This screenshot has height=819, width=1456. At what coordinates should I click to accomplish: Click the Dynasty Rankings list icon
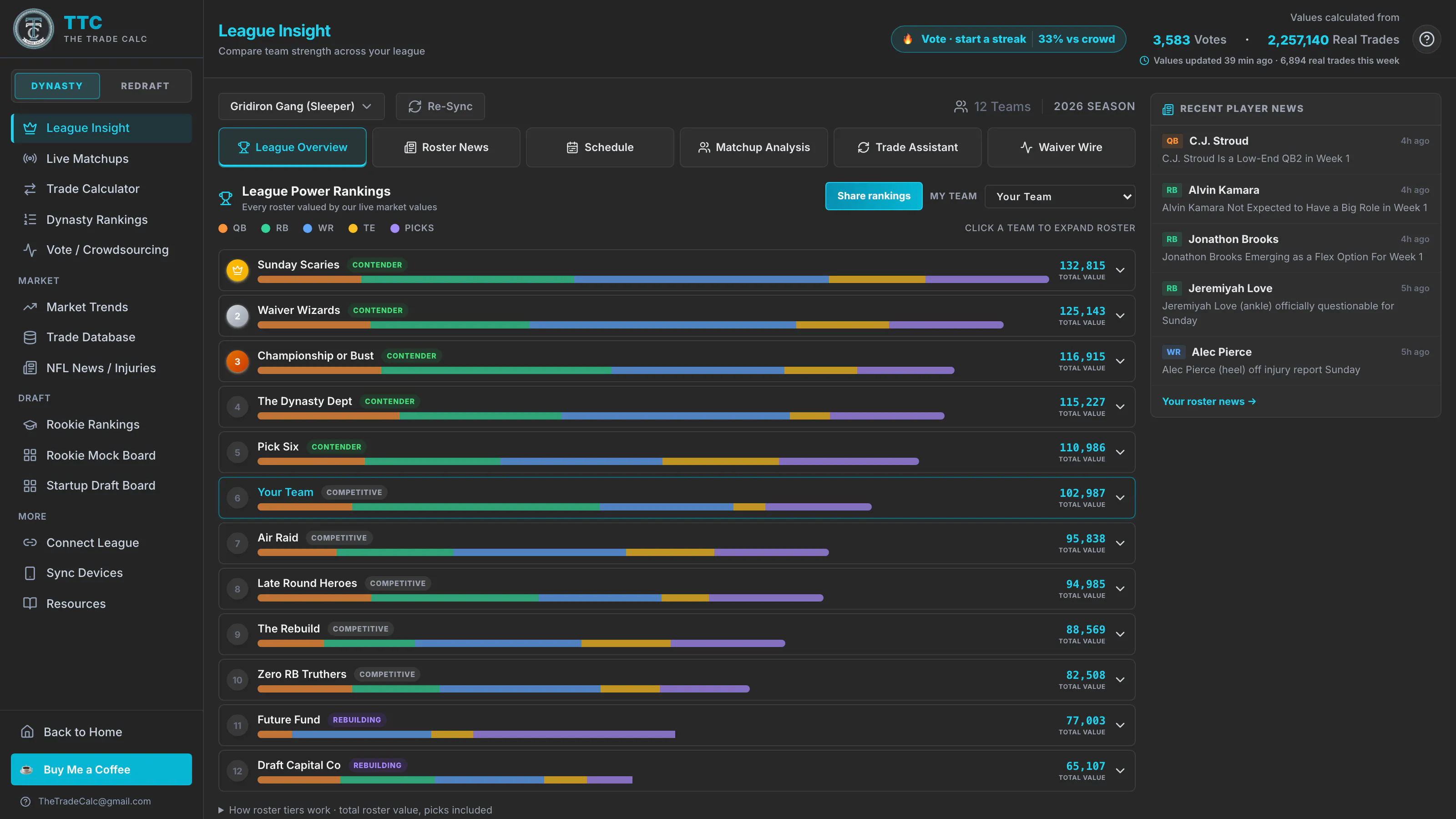[30, 219]
